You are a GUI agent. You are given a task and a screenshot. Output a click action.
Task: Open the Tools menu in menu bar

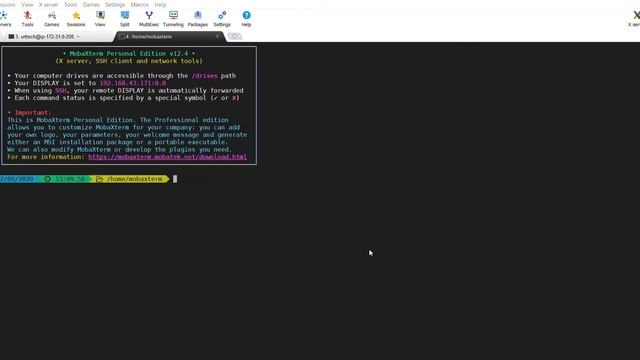click(70, 4)
